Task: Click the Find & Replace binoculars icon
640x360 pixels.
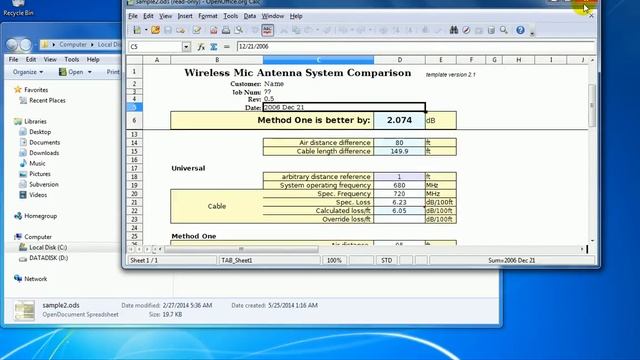Action: [453, 30]
